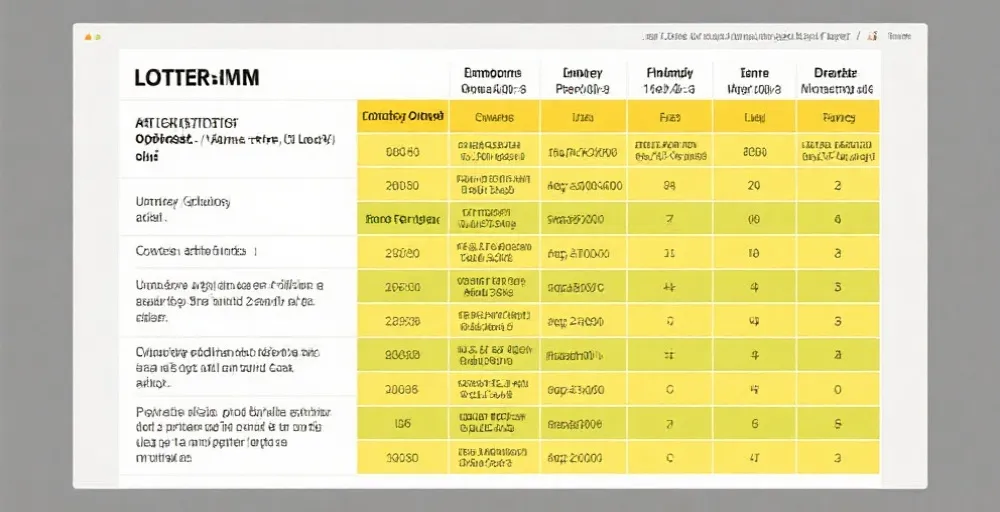Select the first column header above the table
This screenshot has width=1000, height=512.
click(492, 81)
